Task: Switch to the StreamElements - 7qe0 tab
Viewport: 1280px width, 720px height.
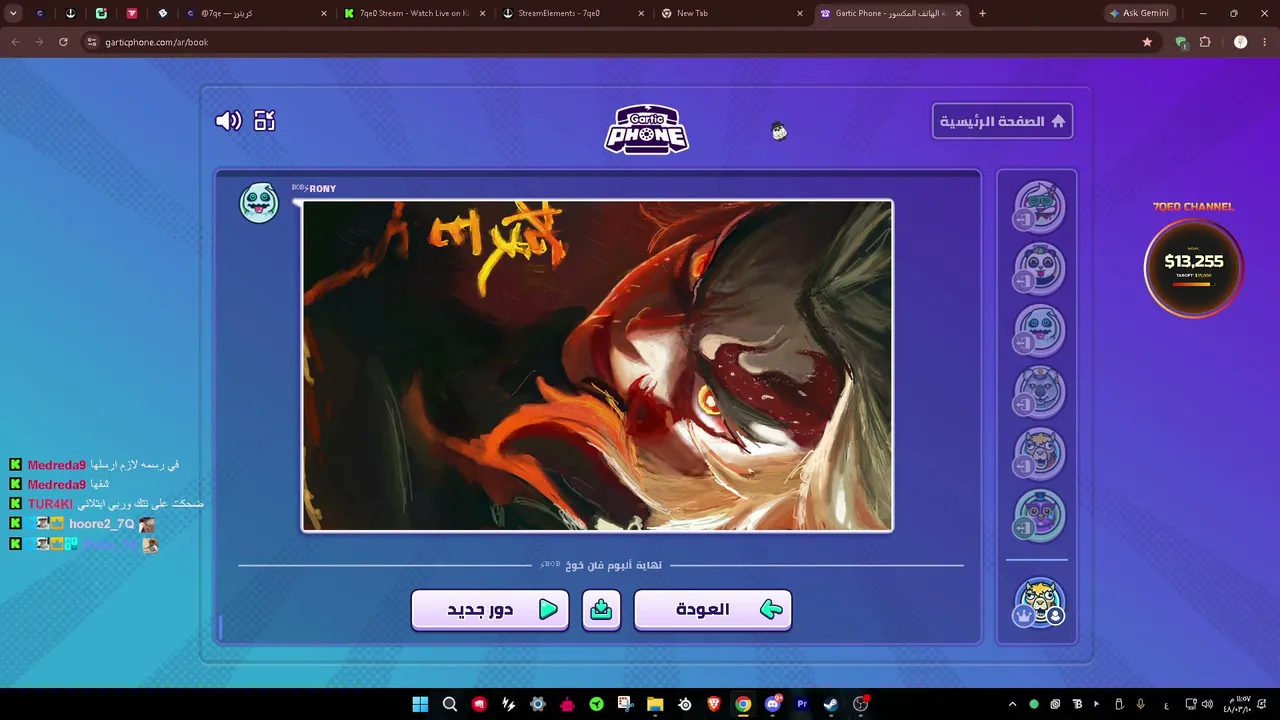Action: pyautogui.click(x=572, y=13)
